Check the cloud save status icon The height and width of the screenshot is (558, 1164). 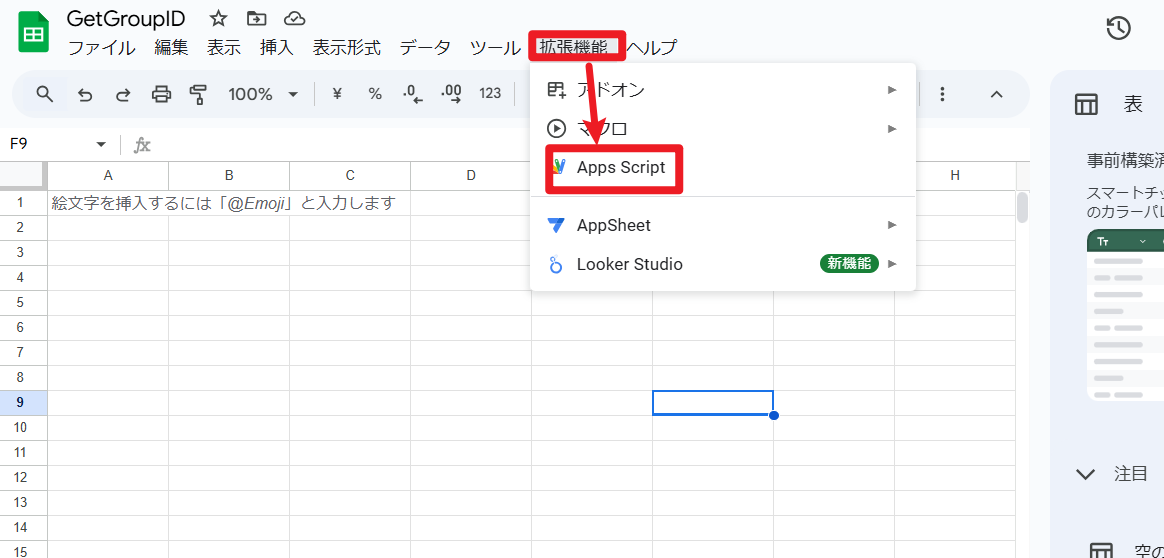(x=295, y=19)
